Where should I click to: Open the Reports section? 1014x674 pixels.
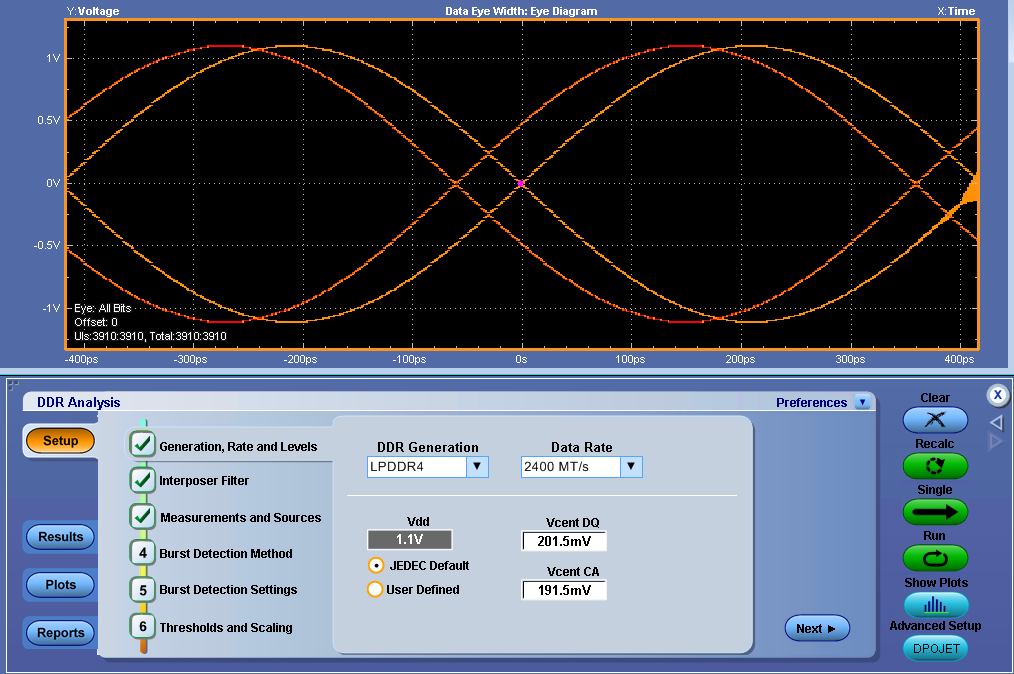point(61,633)
